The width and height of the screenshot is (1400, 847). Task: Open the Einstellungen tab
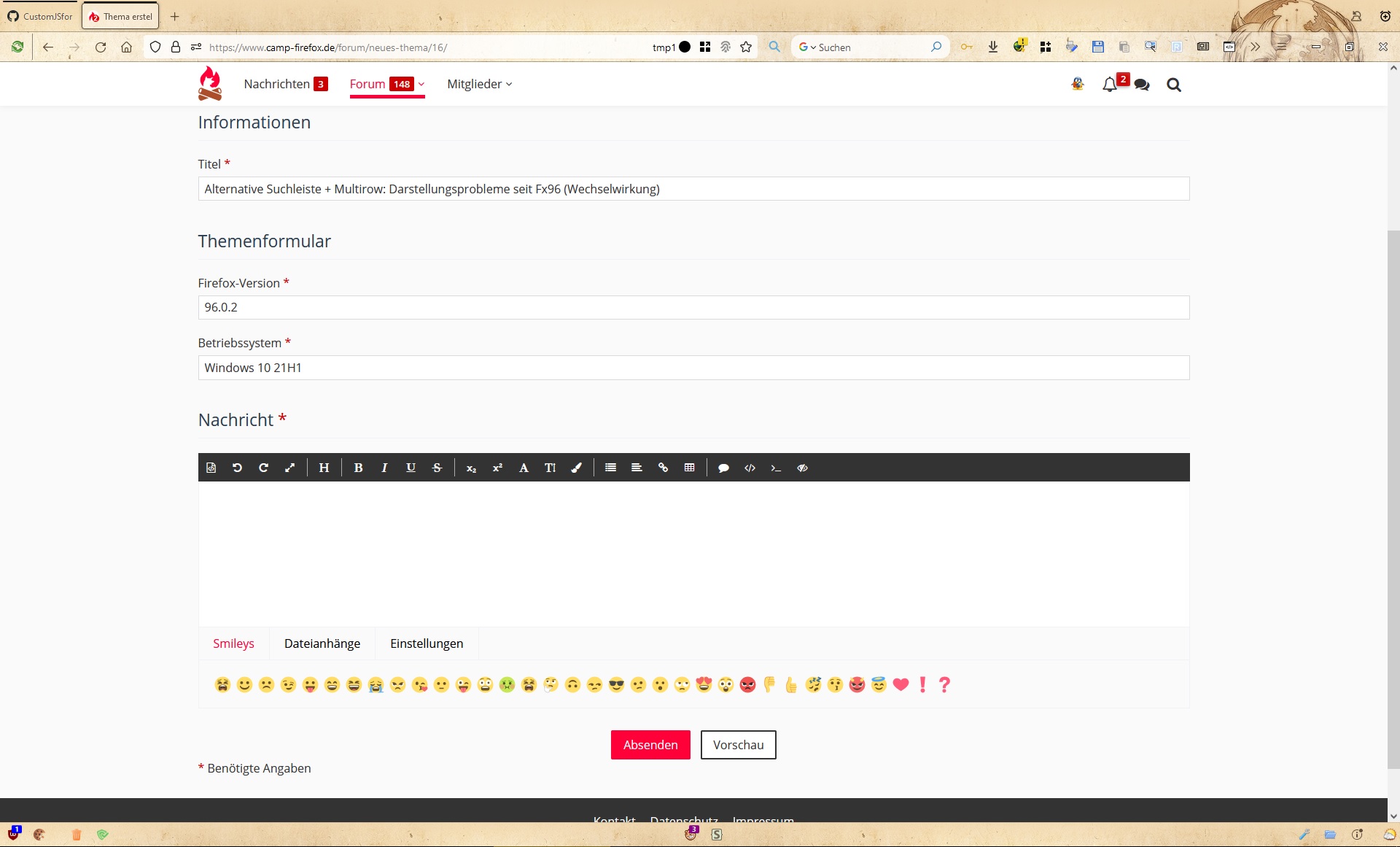[x=426, y=643]
